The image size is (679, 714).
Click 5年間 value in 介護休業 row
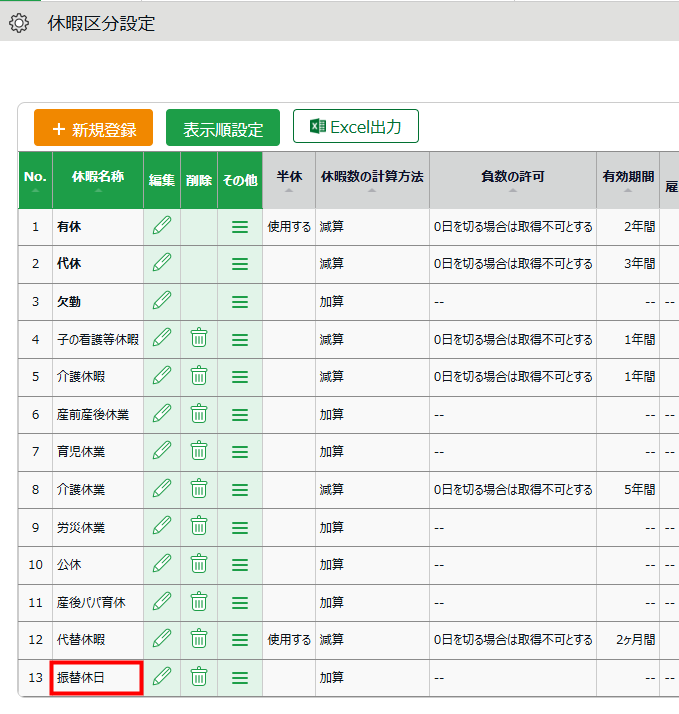point(639,490)
